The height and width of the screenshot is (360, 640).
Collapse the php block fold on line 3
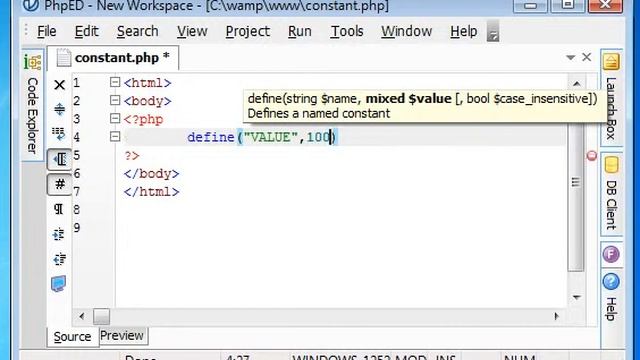(115, 118)
